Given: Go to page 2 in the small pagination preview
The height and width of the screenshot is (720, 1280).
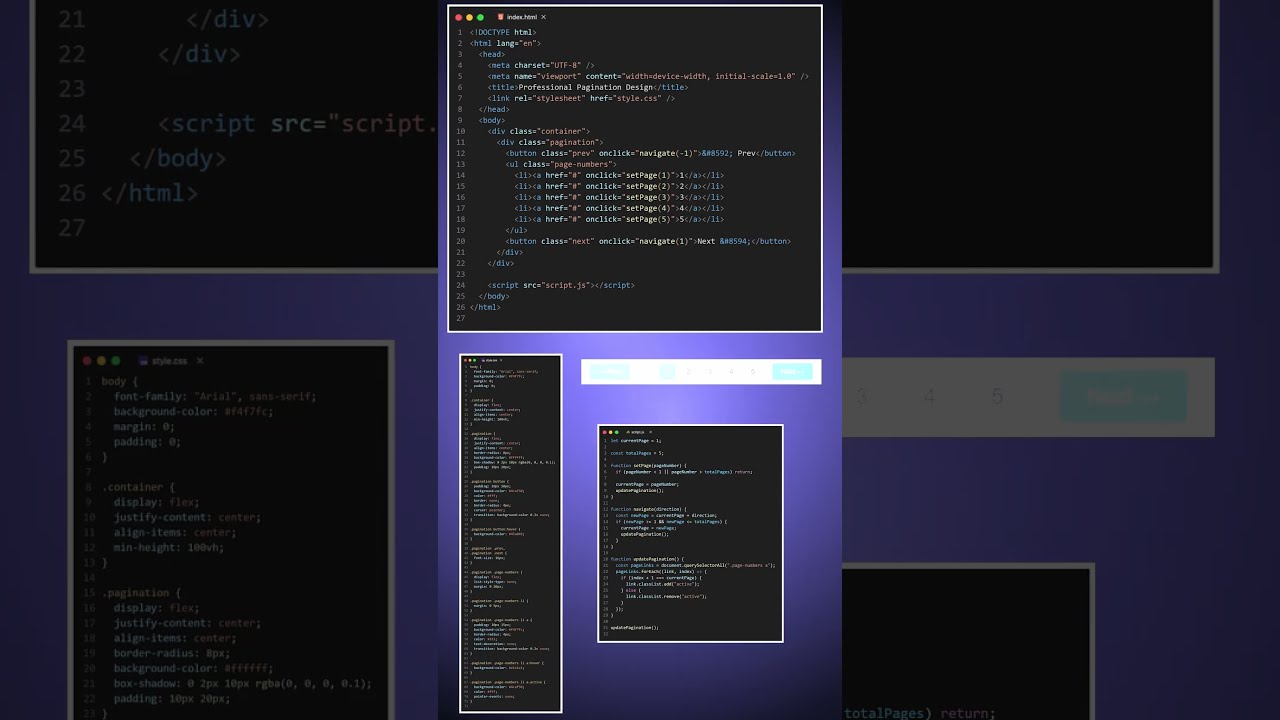Looking at the screenshot, I should (x=688, y=371).
